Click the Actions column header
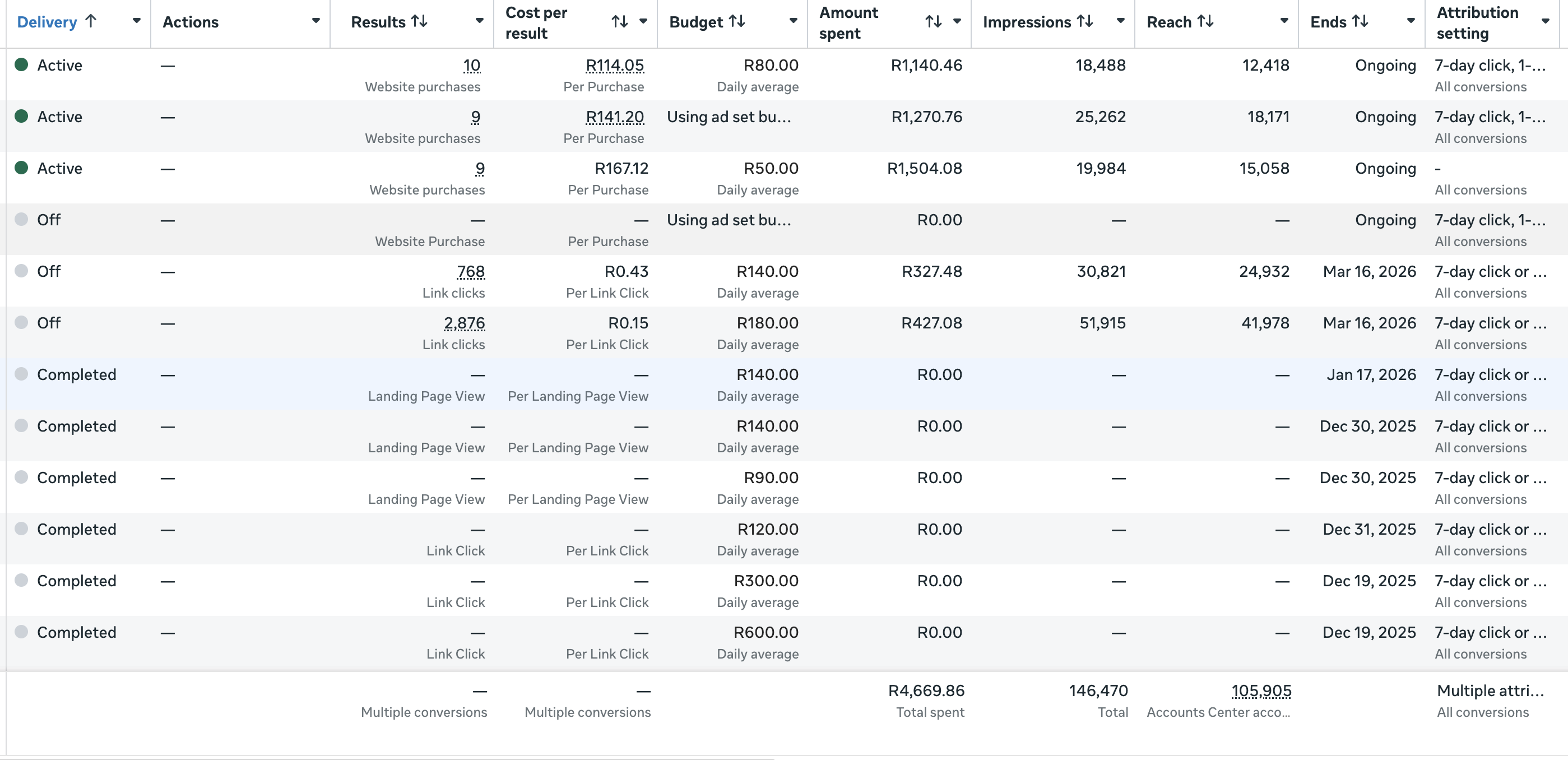This screenshot has height=760, width=1568. 191,22
